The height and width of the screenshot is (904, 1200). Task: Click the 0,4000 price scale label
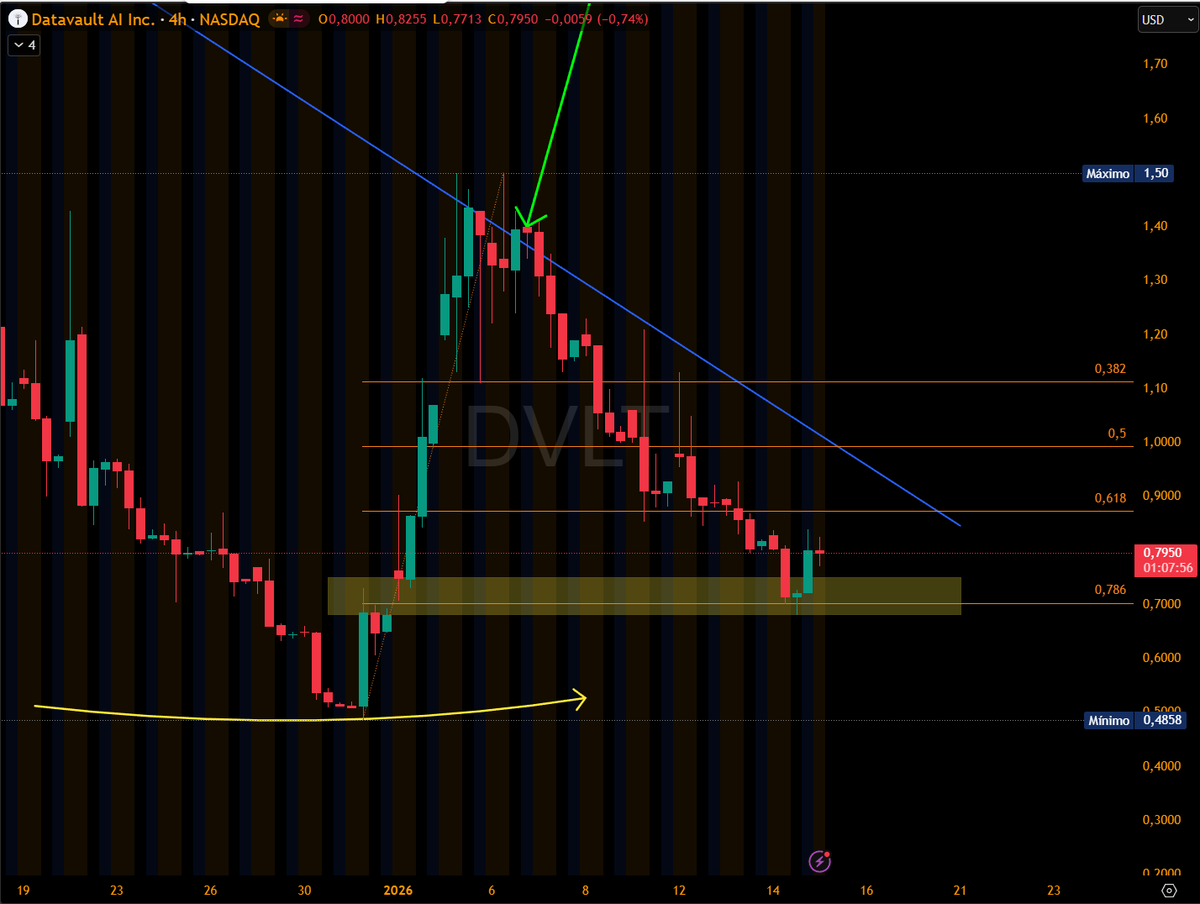tap(1160, 766)
